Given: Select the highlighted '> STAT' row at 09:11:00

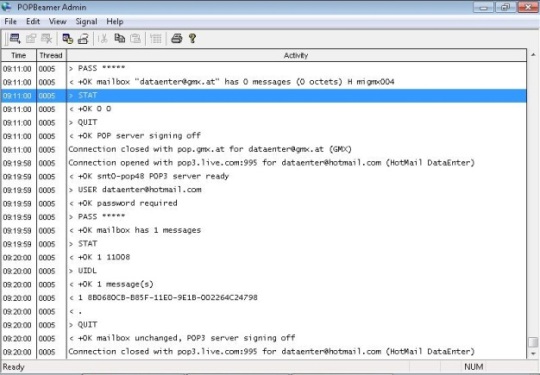Looking at the screenshot, I should 264,95.
